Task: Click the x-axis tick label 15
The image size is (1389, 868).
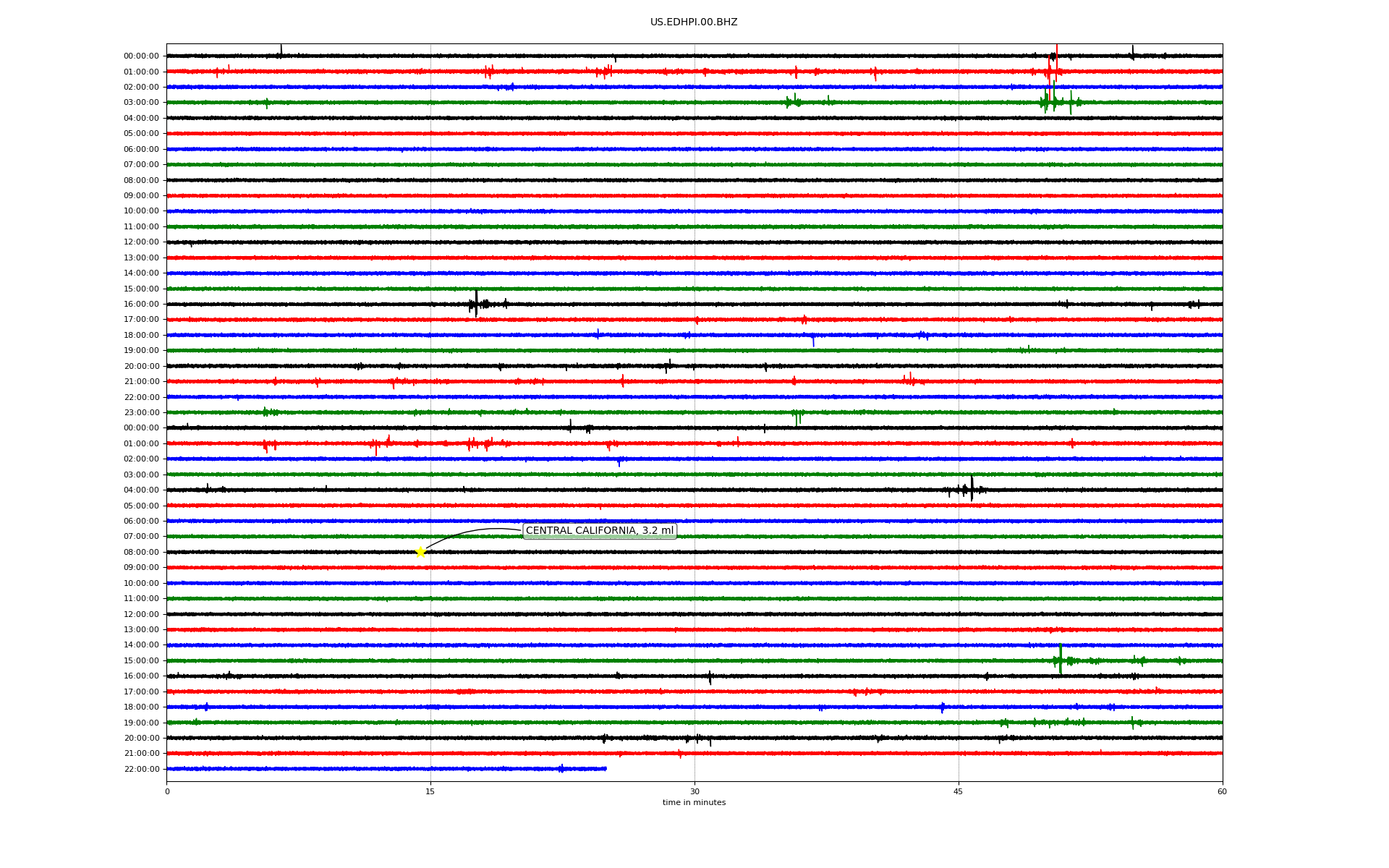Action: pos(430,791)
